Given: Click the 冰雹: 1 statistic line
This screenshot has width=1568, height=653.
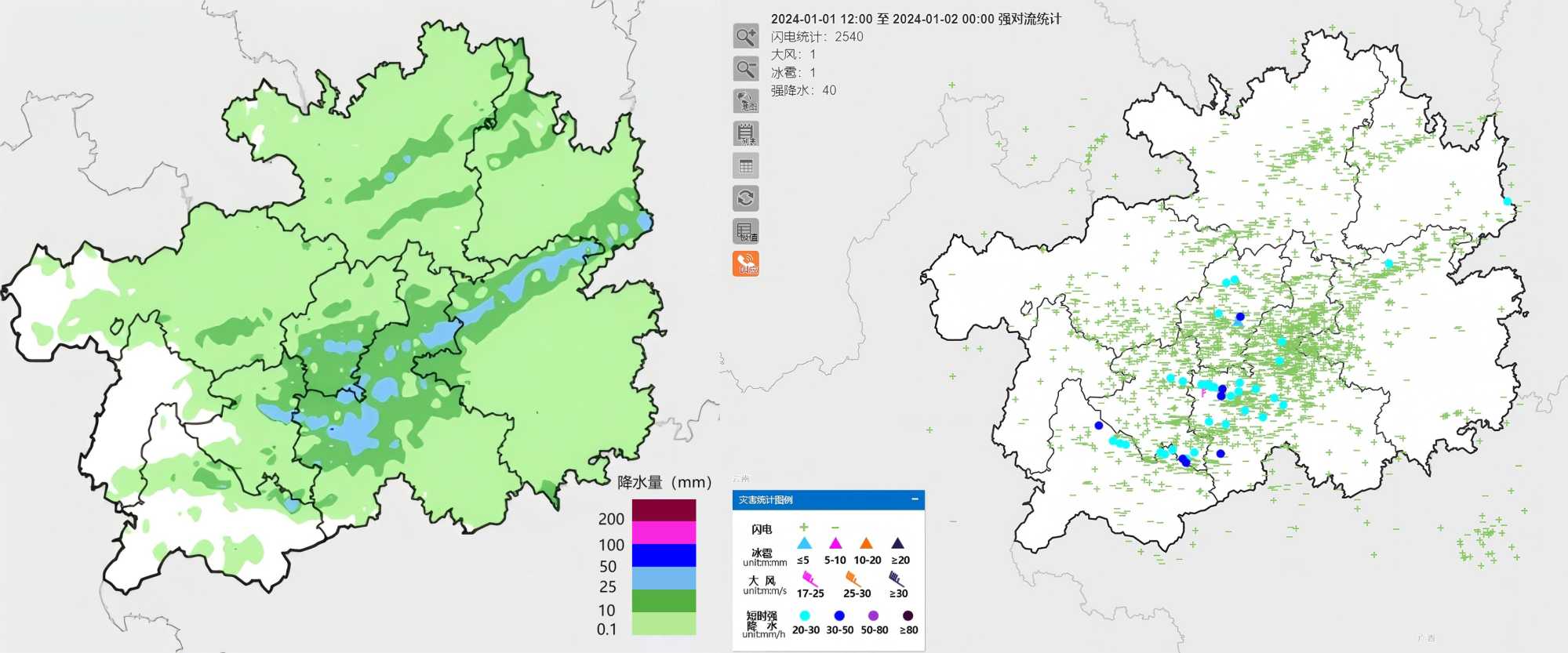Looking at the screenshot, I should [793, 72].
